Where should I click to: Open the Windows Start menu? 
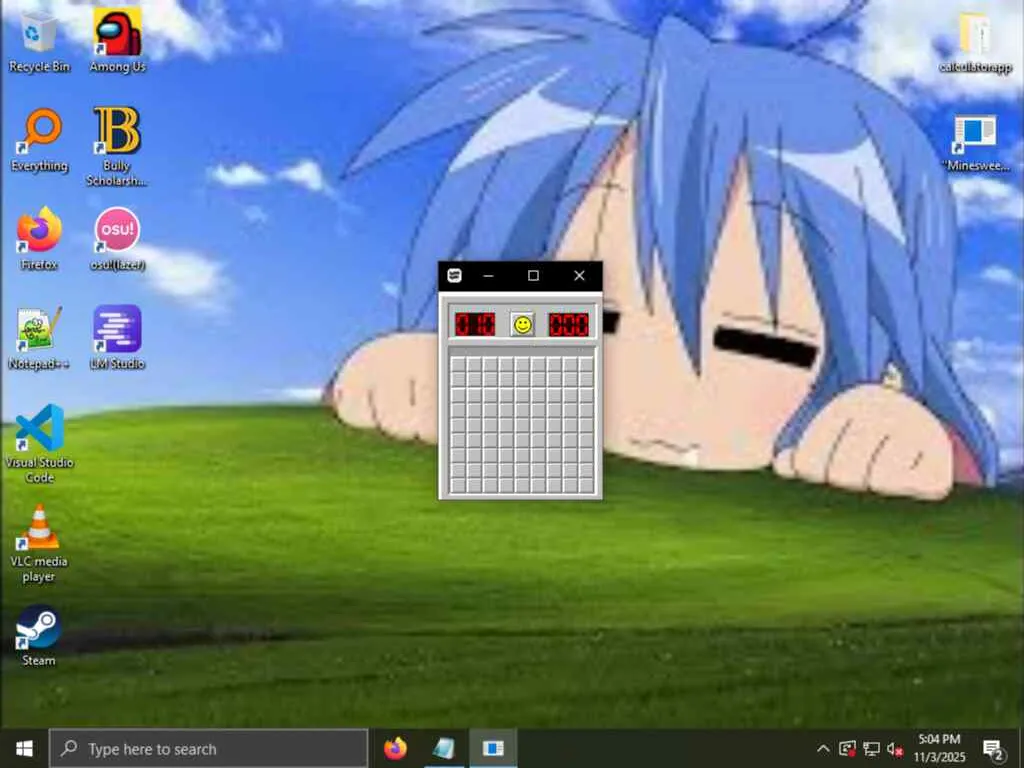(x=24, y=748)
